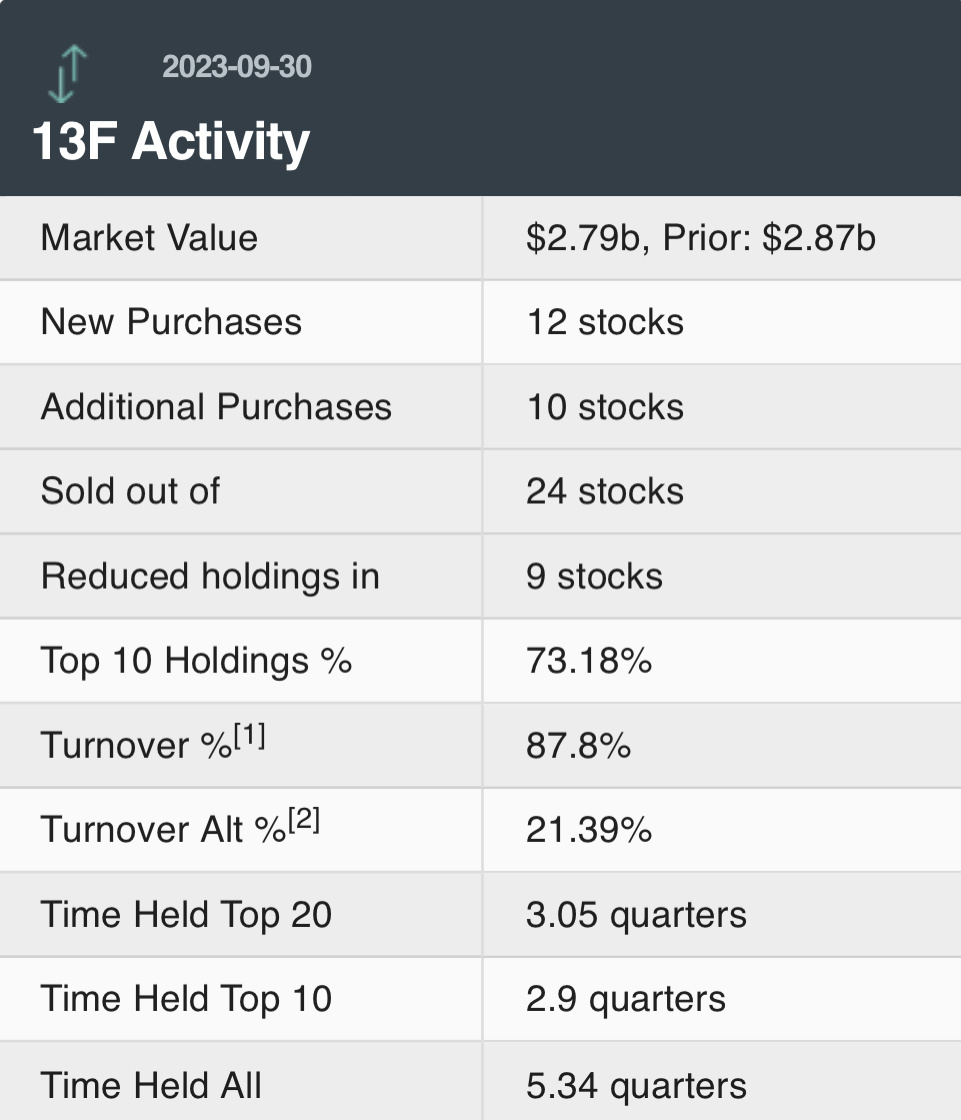
Task: Select the 12 stocks value
Action: tap(605, 322)
